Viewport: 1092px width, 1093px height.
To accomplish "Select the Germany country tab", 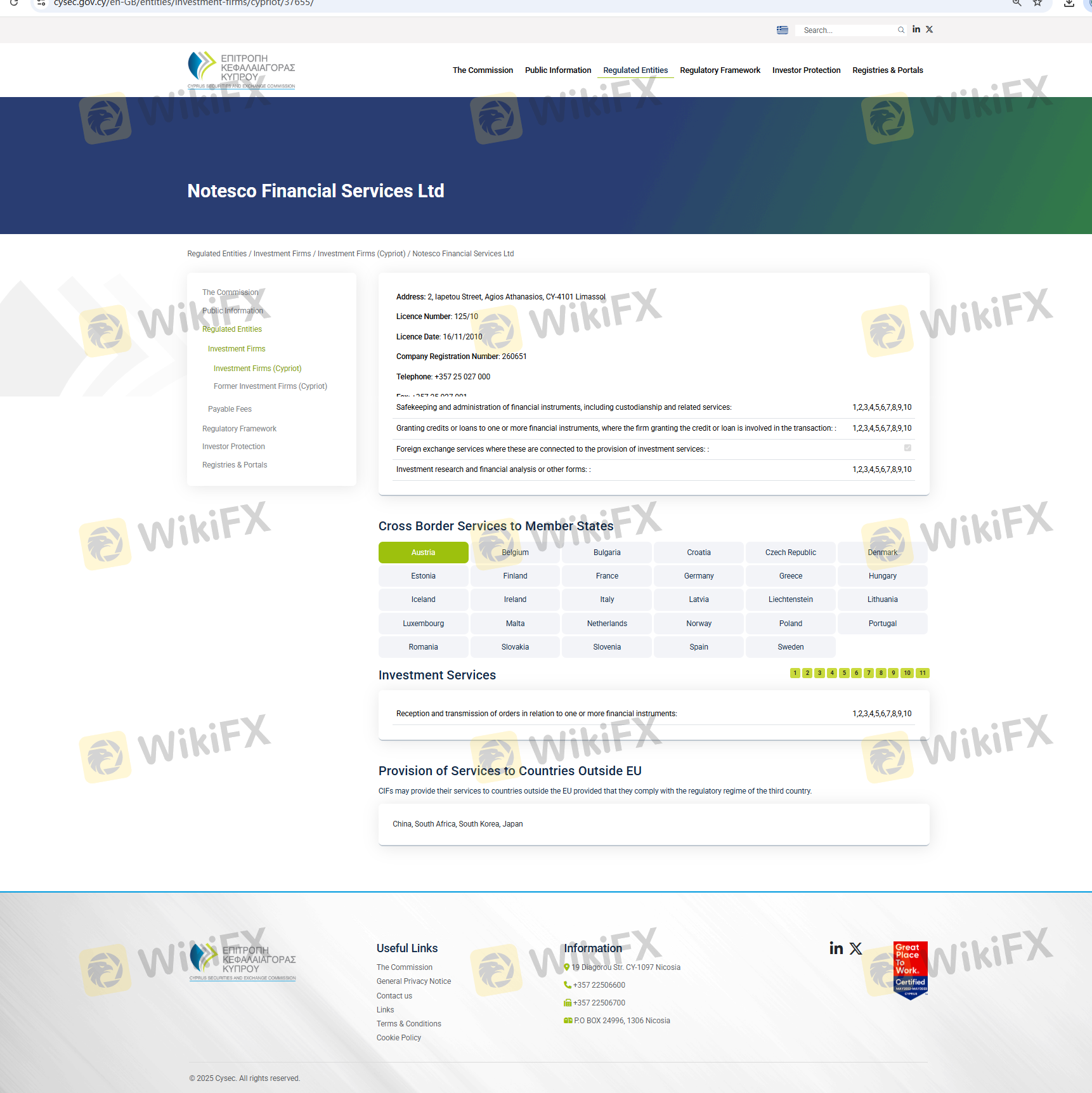I will (x=699, y=576).
